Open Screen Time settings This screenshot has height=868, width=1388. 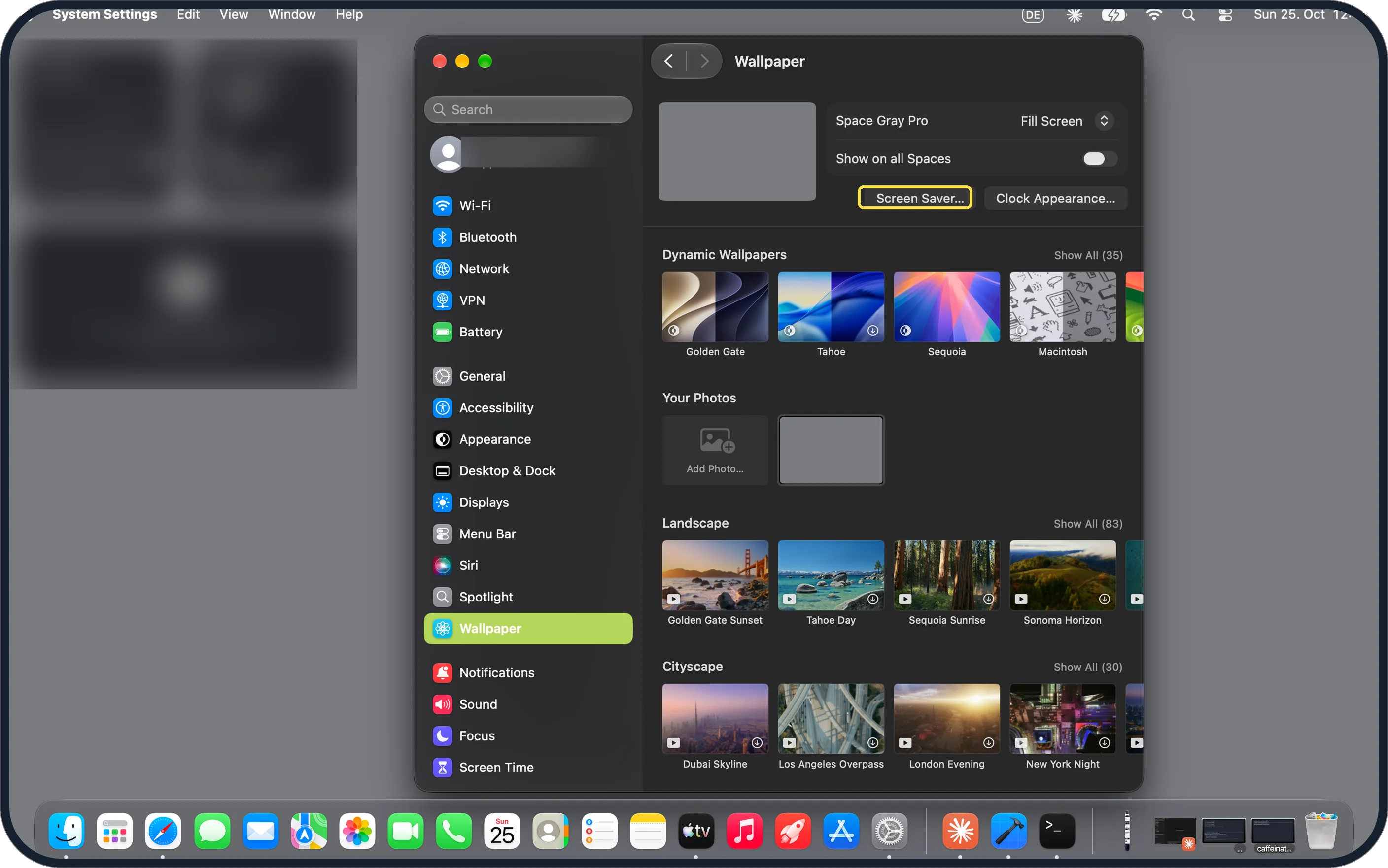point(528,768)
